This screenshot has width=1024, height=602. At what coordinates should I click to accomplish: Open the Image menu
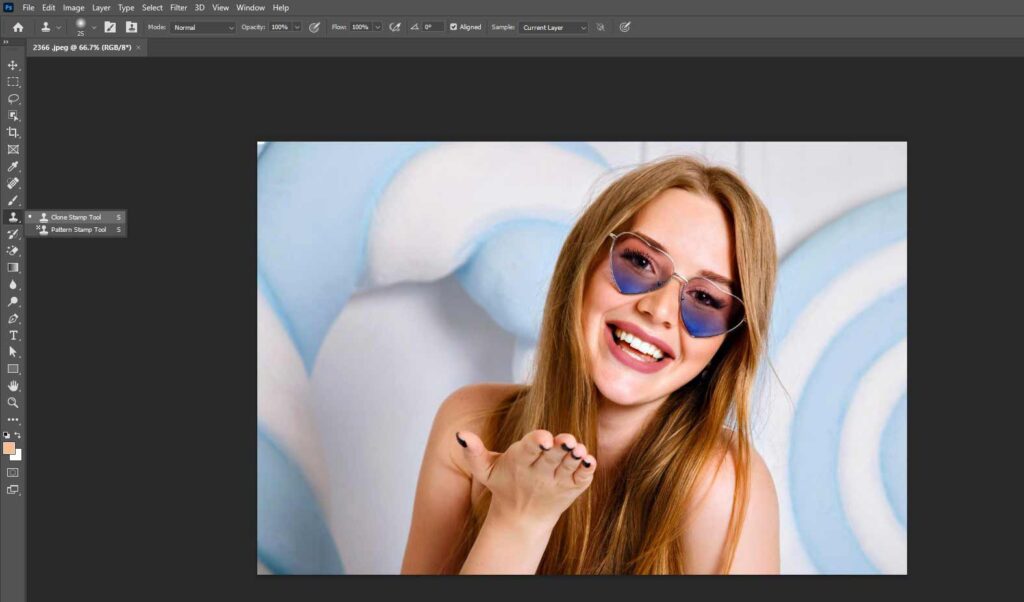click(73, 8)
